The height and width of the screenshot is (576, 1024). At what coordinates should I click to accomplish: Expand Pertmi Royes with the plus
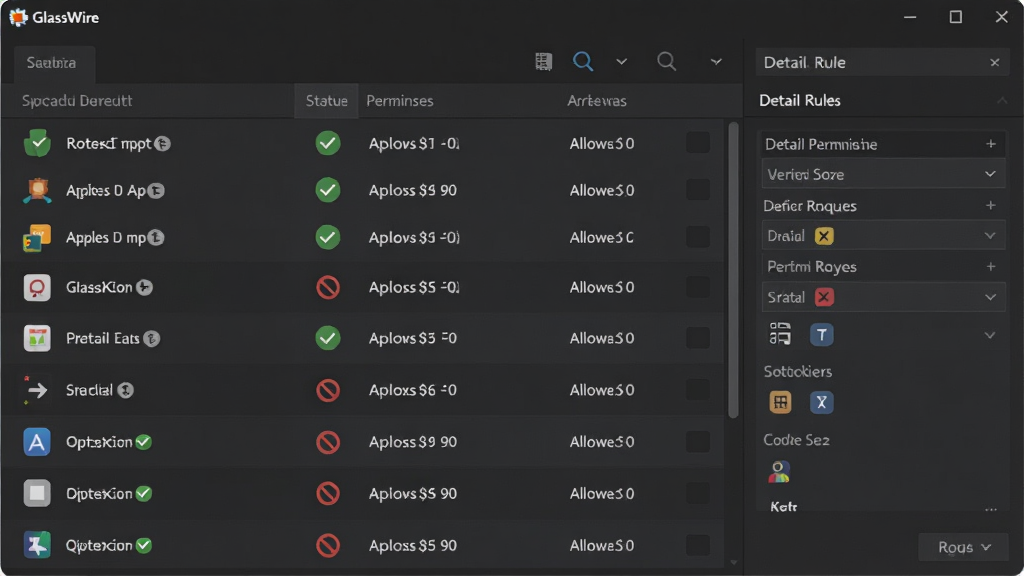991,266
